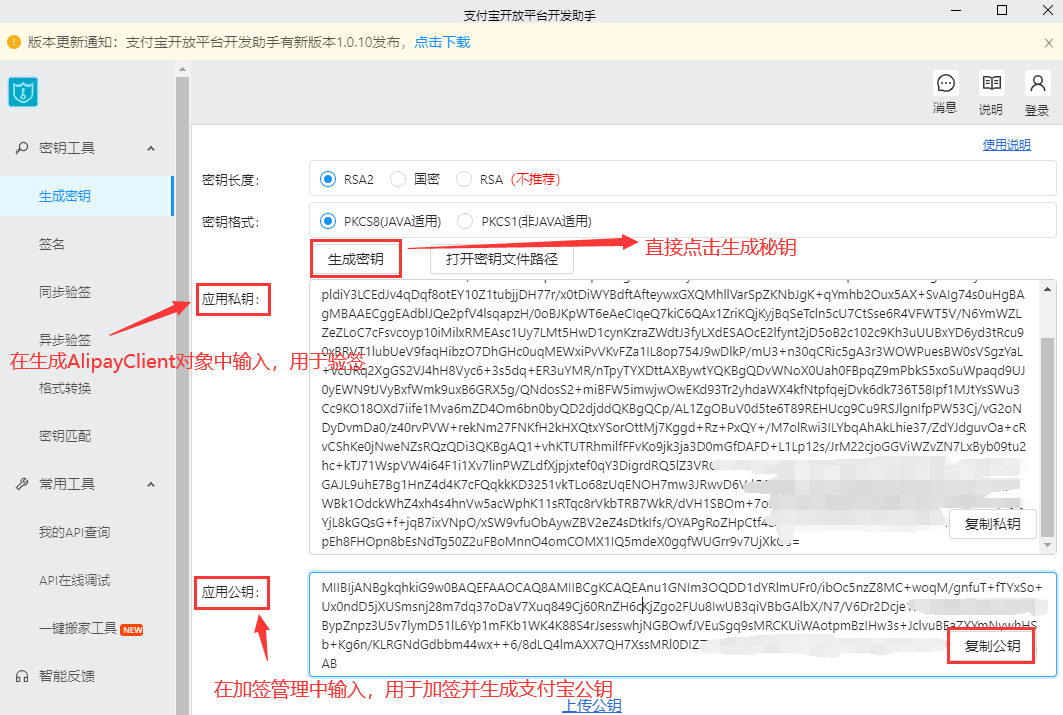Open the 说明 documentation book icon

point(991,83)
